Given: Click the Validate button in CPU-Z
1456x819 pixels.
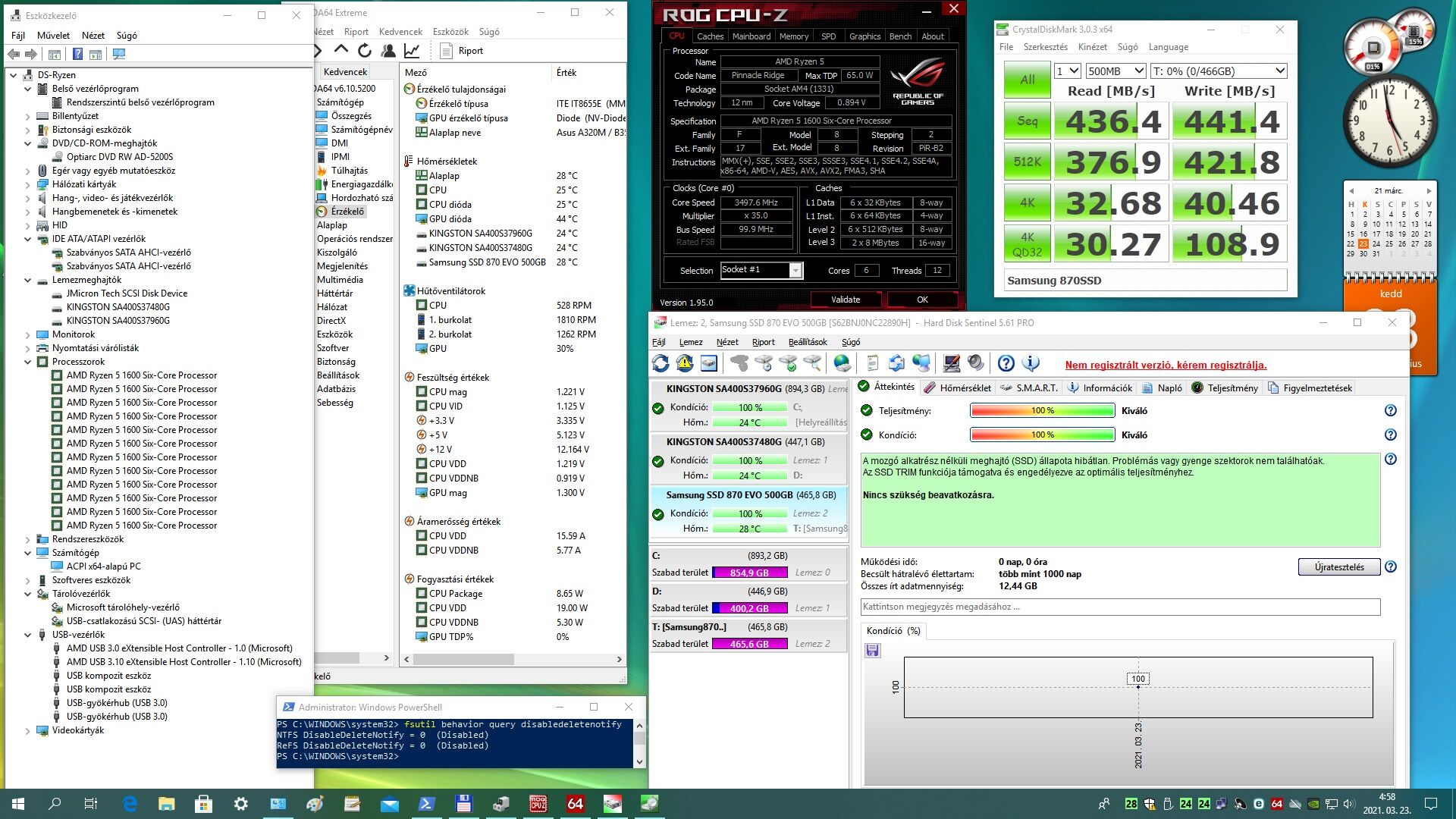Looking at the screenshot, I should pyautogui.click(x=846, y=300).
